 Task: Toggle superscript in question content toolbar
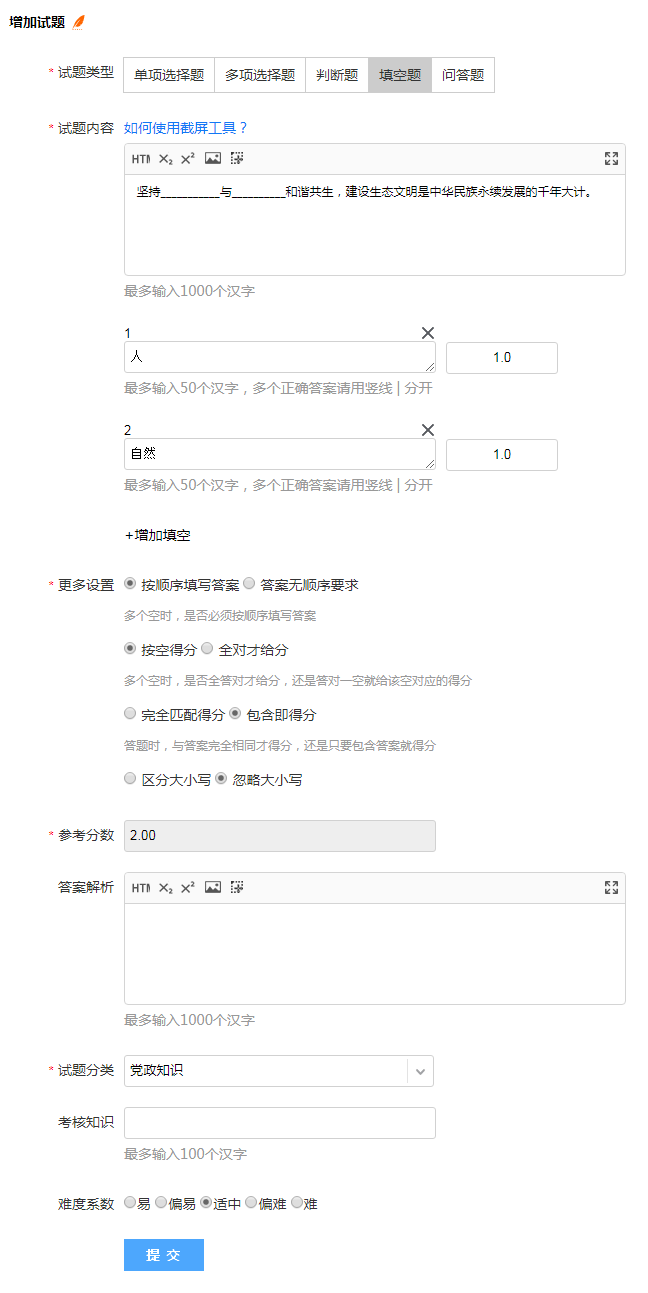[188, 159]
